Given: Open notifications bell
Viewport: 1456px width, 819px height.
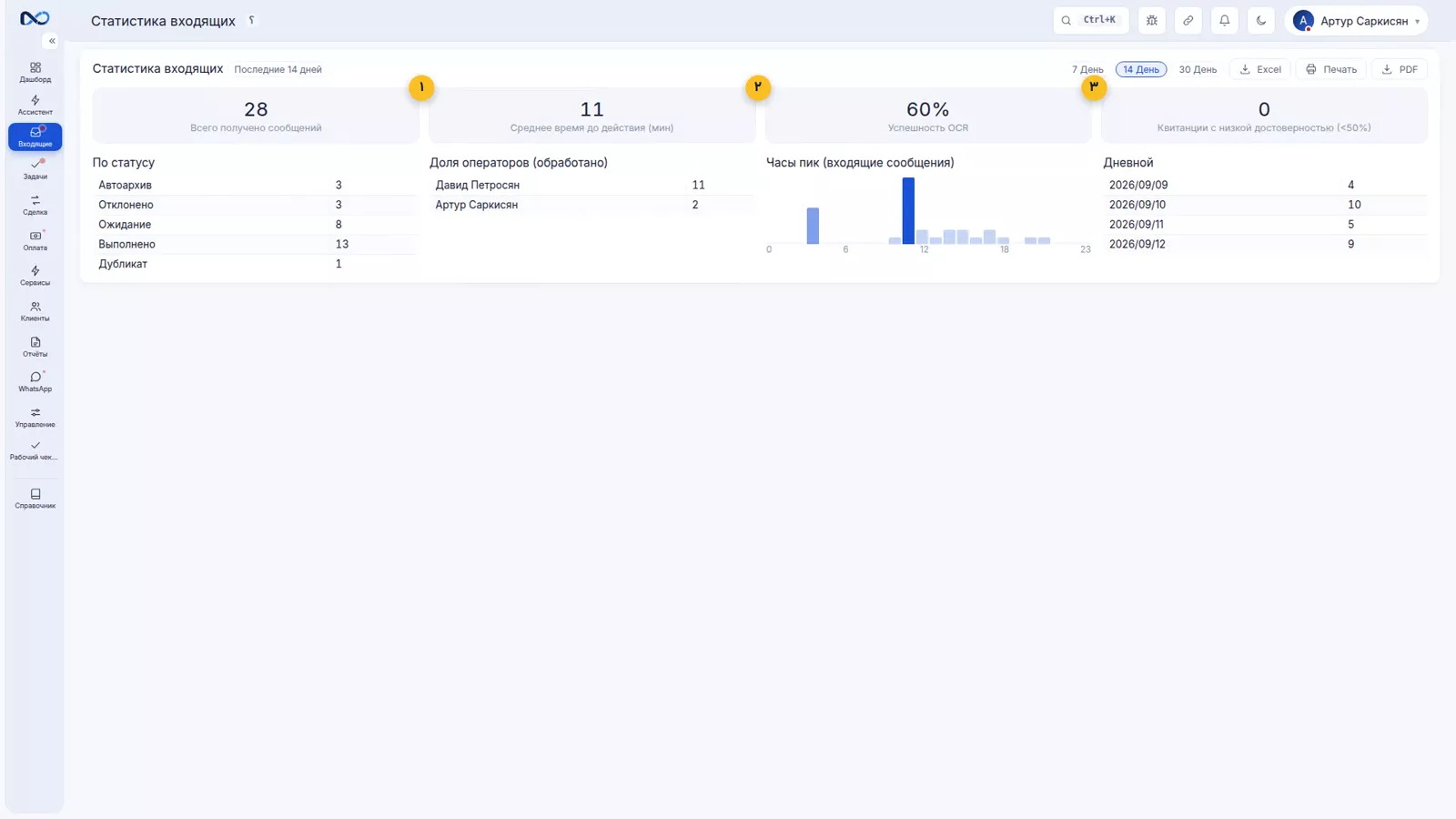Looking at the screenshot, I should pyautogui.click(x=1225, y=20).
